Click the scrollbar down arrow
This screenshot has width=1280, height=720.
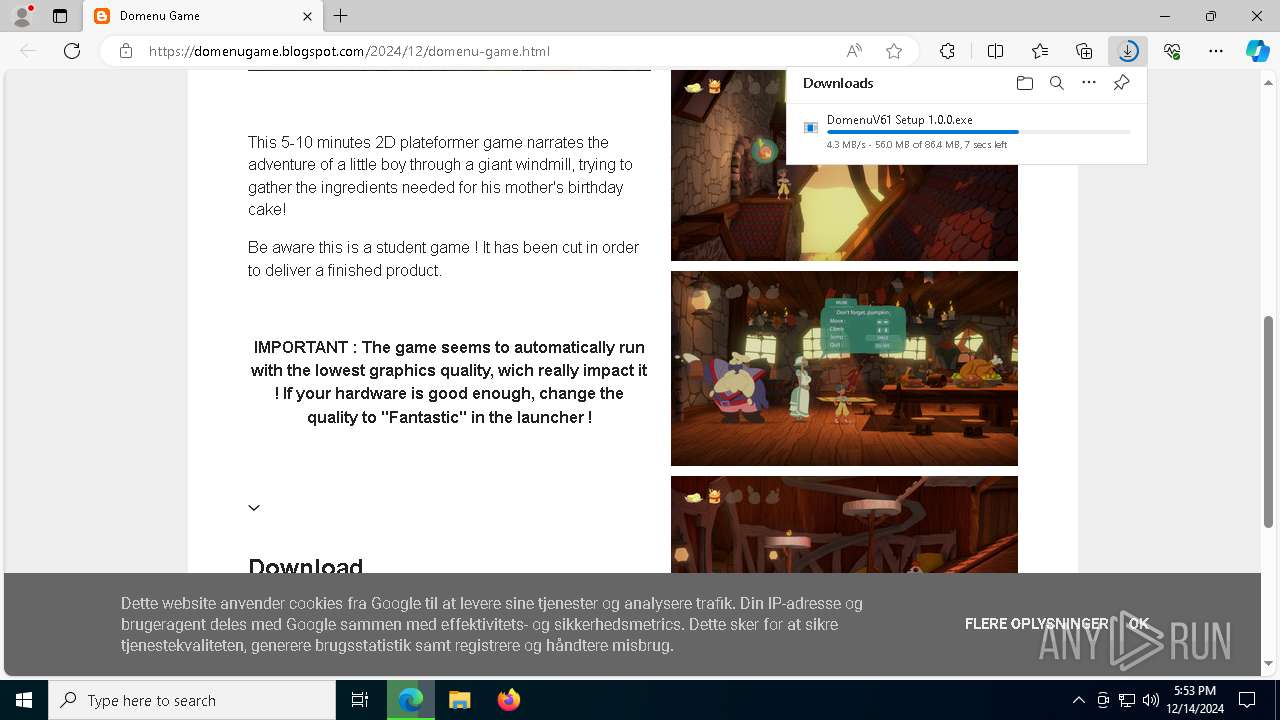pos(1269,664)
